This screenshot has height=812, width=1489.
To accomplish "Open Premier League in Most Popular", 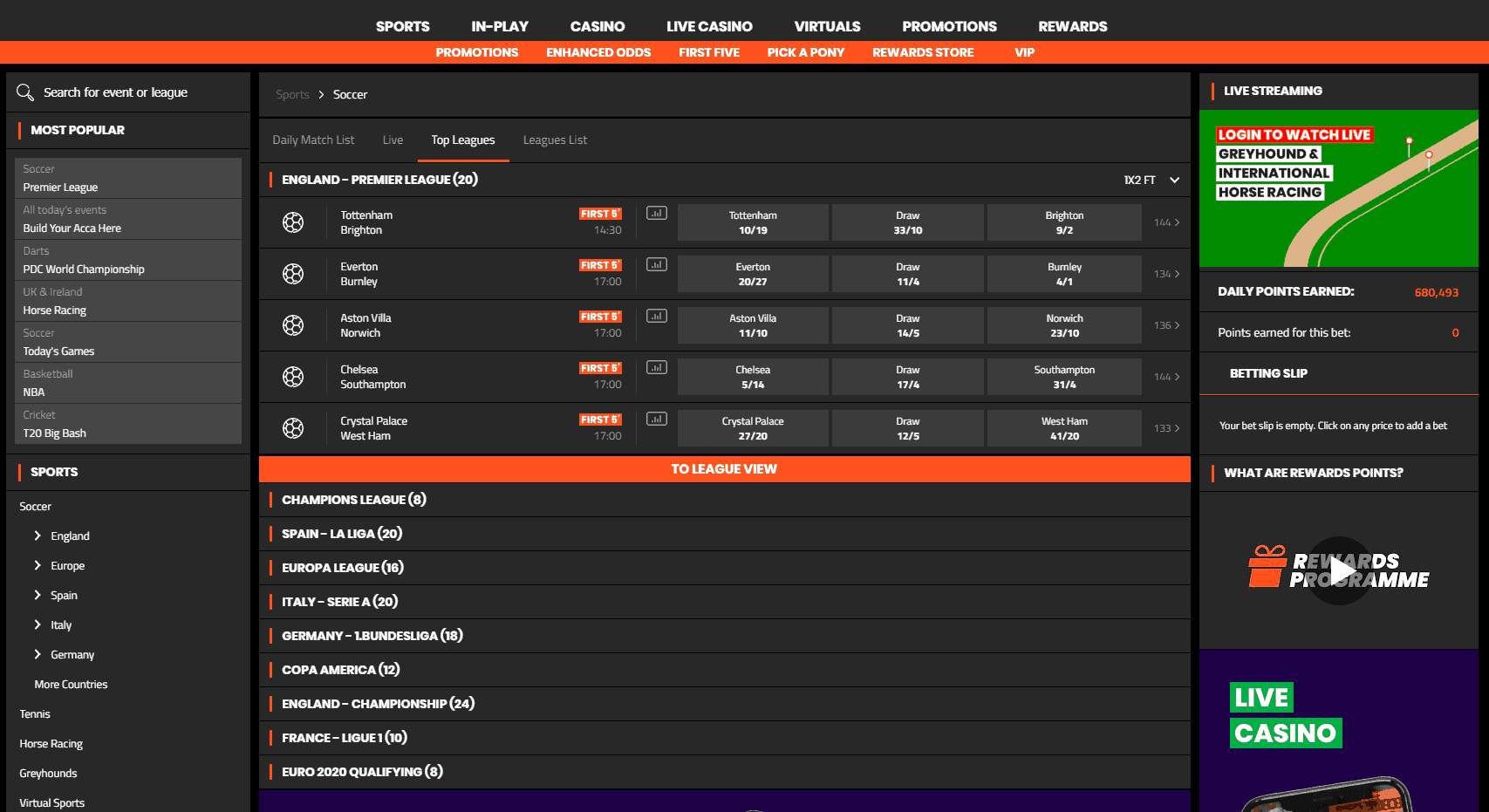I will [128, 178].
